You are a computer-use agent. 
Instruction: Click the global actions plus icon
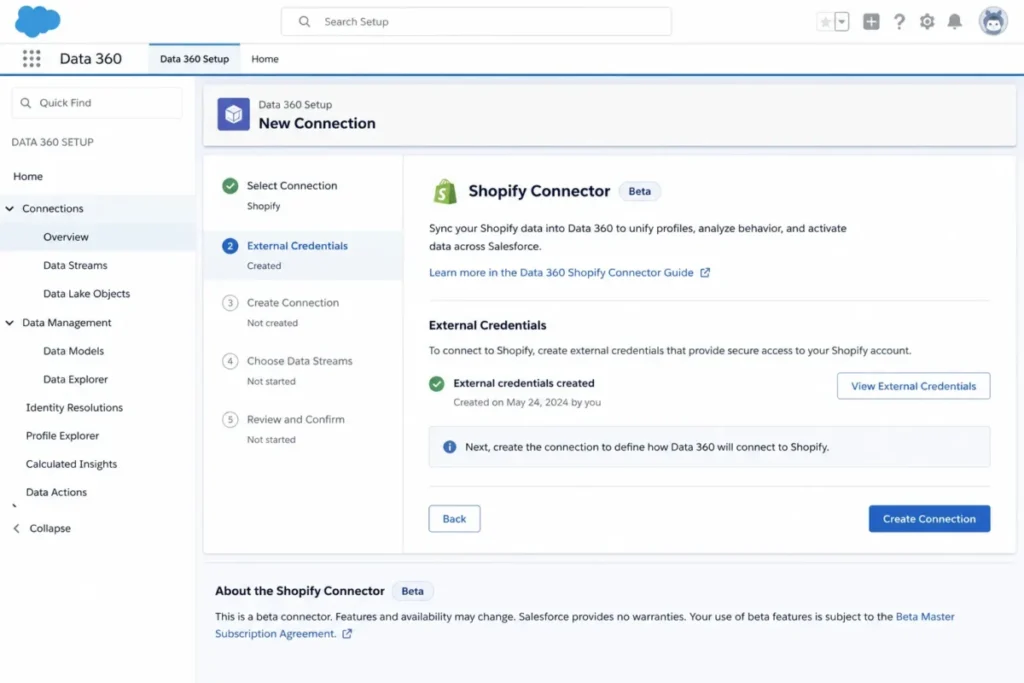(x=871, y=22)
